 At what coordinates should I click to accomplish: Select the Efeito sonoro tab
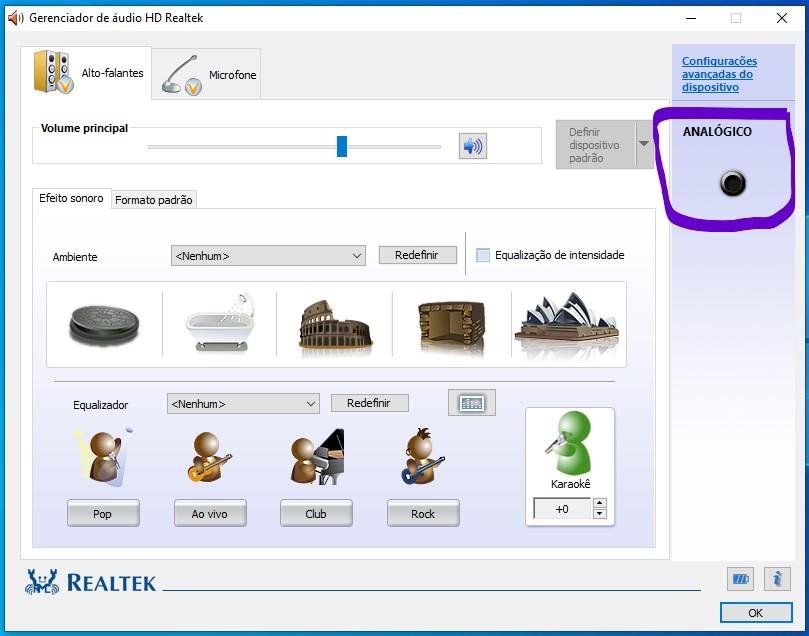click(x=71, y=198)
